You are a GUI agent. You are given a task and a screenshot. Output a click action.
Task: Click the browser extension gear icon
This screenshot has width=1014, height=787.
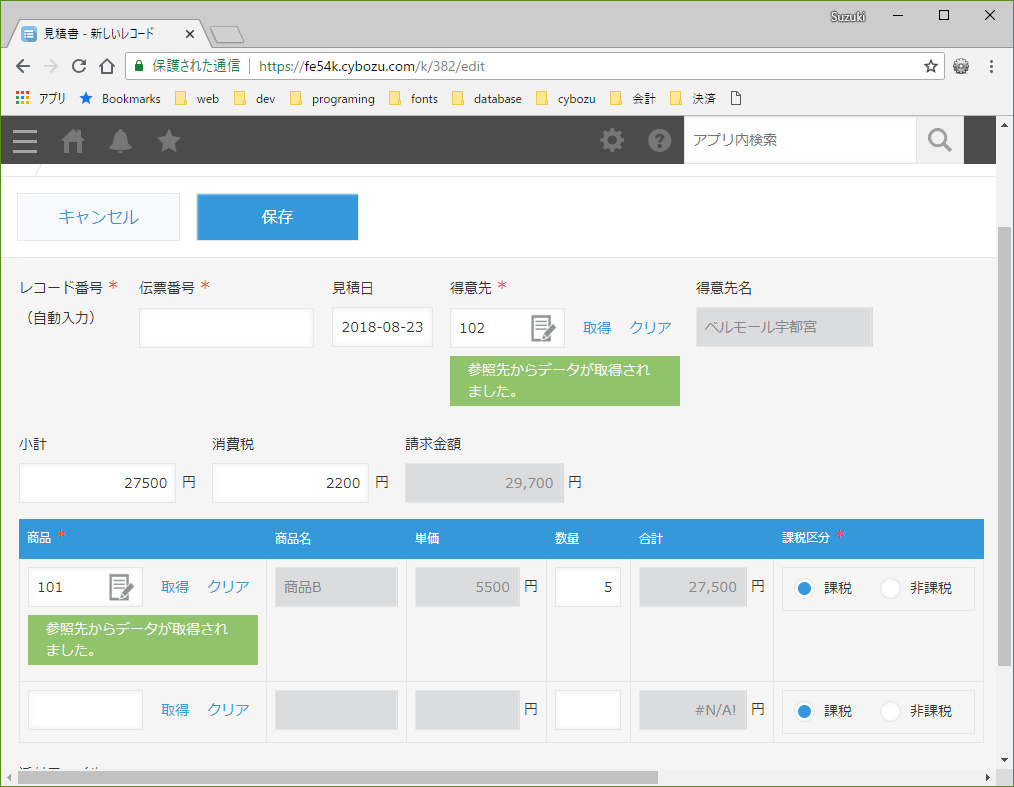(x=961, y=66)
